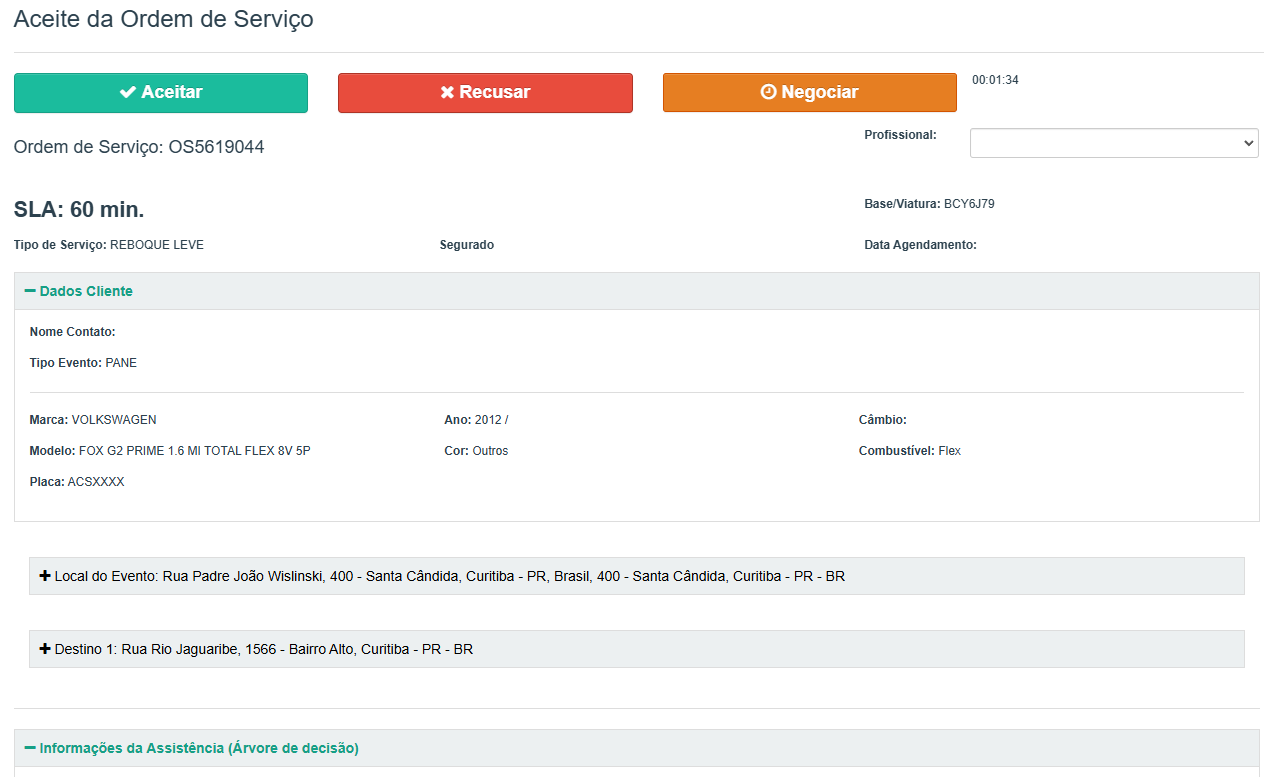
Task: Click the plus icon beside Destino 1
Action: pyautogui.click(x=44, y=649)
